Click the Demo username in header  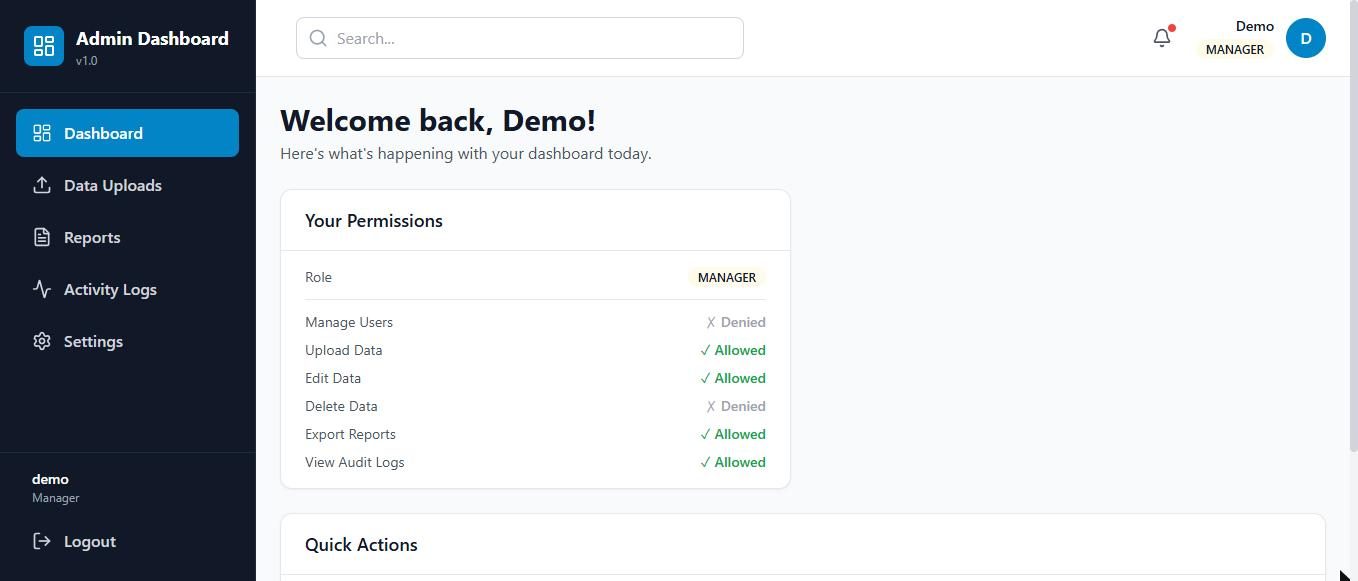[x=1255, y=26]
